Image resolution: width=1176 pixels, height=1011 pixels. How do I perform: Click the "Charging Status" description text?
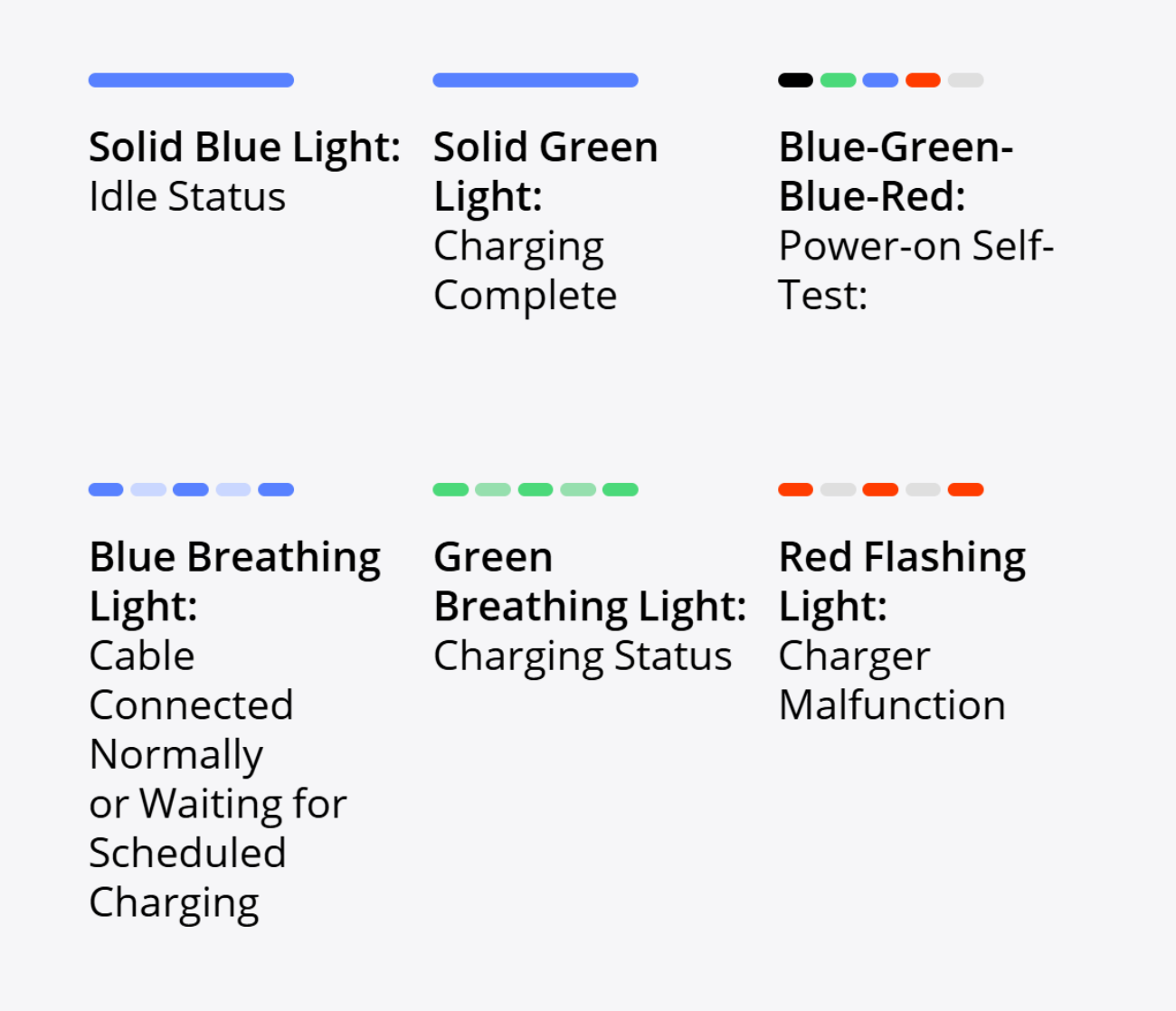[x=583, y=657]
